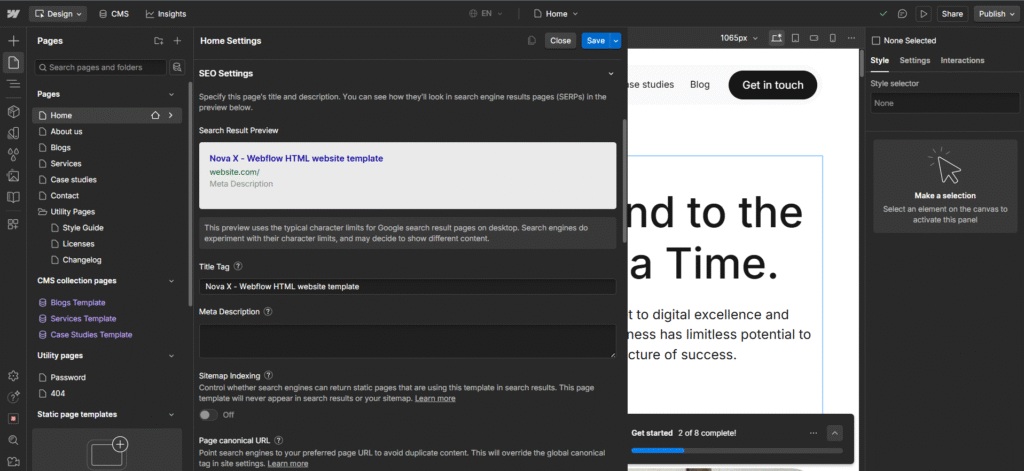1024x471 pixels.
Task: Open Home page settings arrow
Action: 170,115
